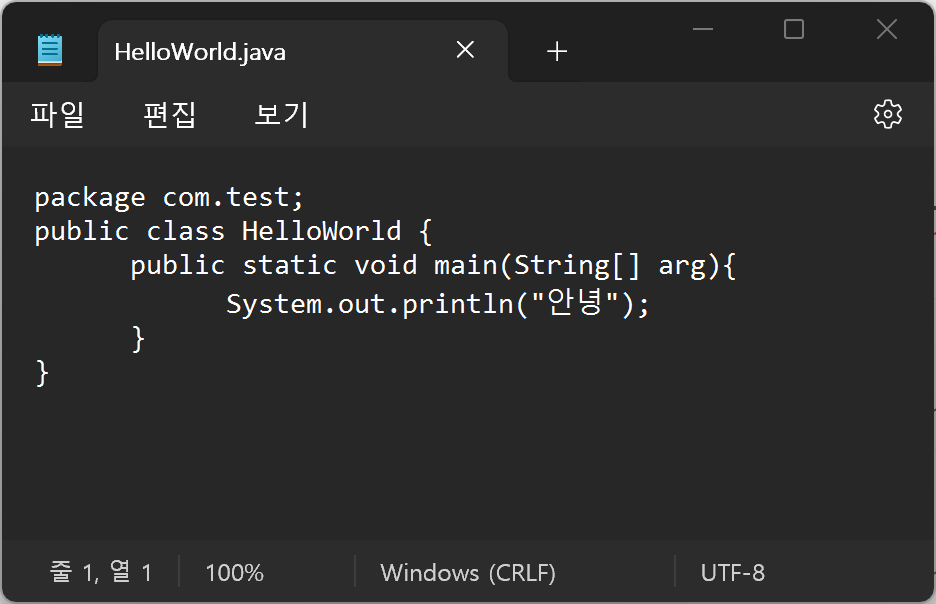The image size is (936, 604).
Task: Click the 'public class HelloWorld {' line
Action: [x=233, y=232]
